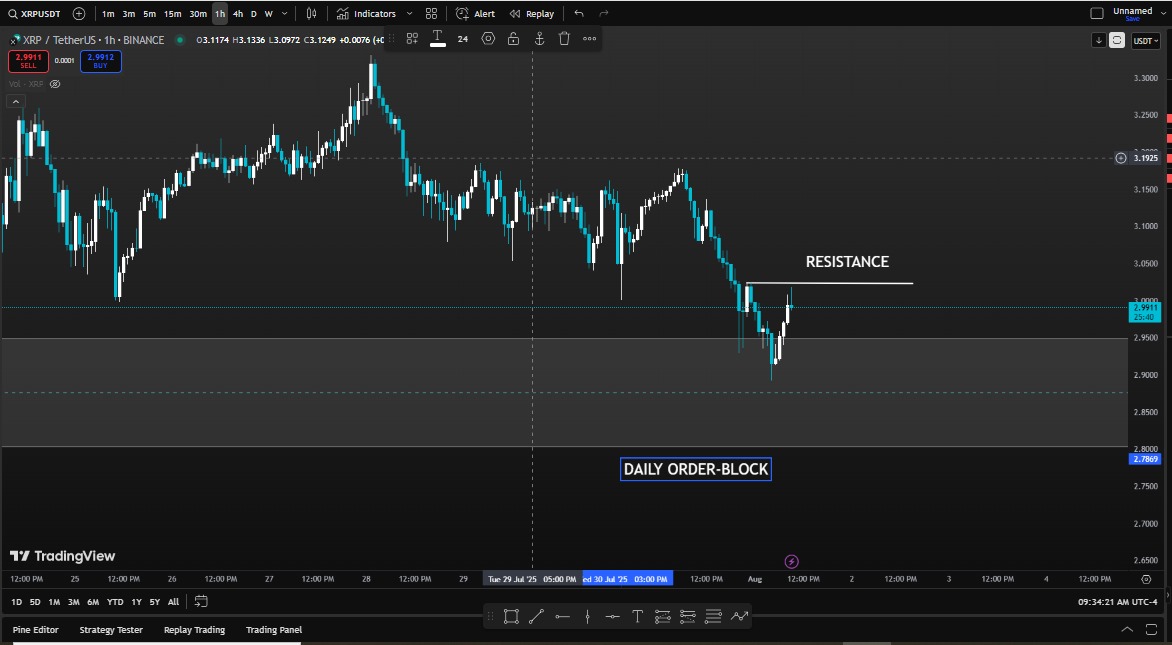Toggle lock on selected drawing
Viewport: 1172px width, 645px height.
tap(513, 38)
